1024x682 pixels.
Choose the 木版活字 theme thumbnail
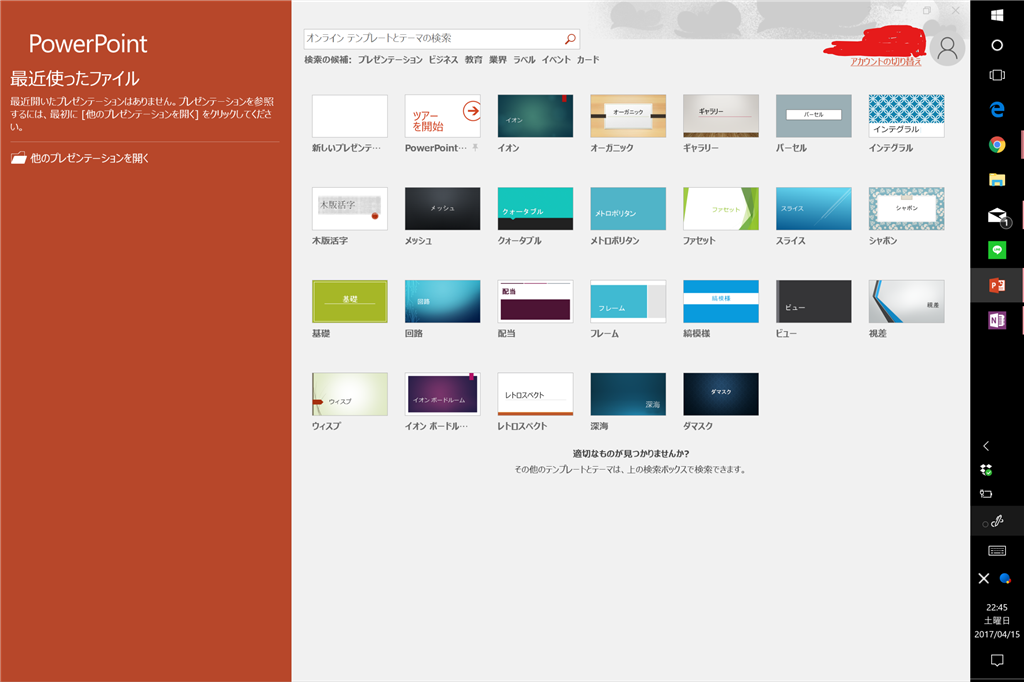click(349, 208)
